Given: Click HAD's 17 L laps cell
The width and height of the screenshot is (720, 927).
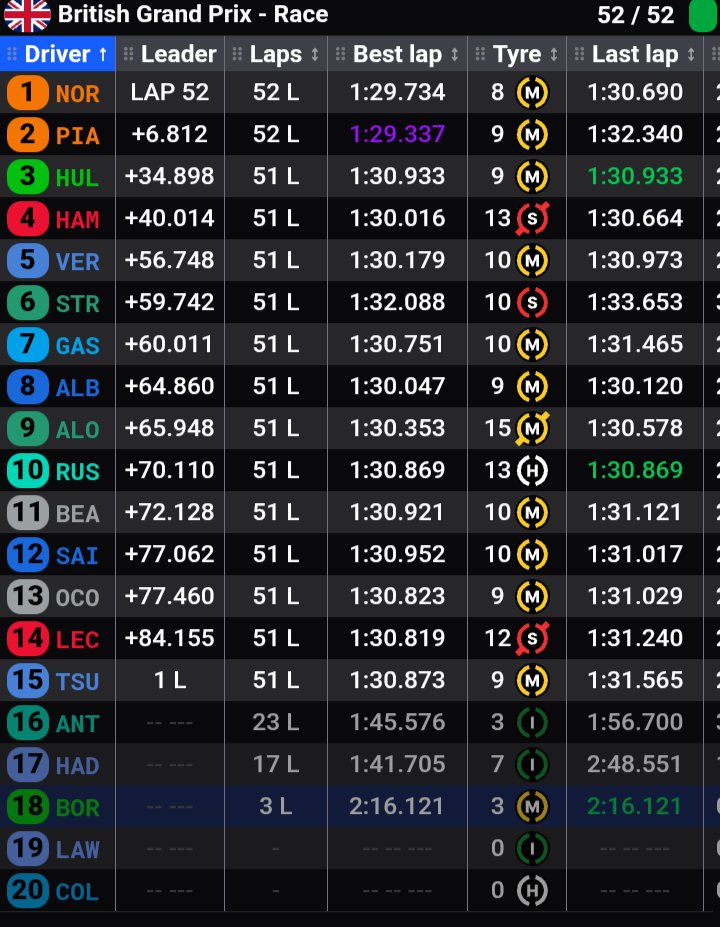Looking at the screenshot, I should (275, 764).
